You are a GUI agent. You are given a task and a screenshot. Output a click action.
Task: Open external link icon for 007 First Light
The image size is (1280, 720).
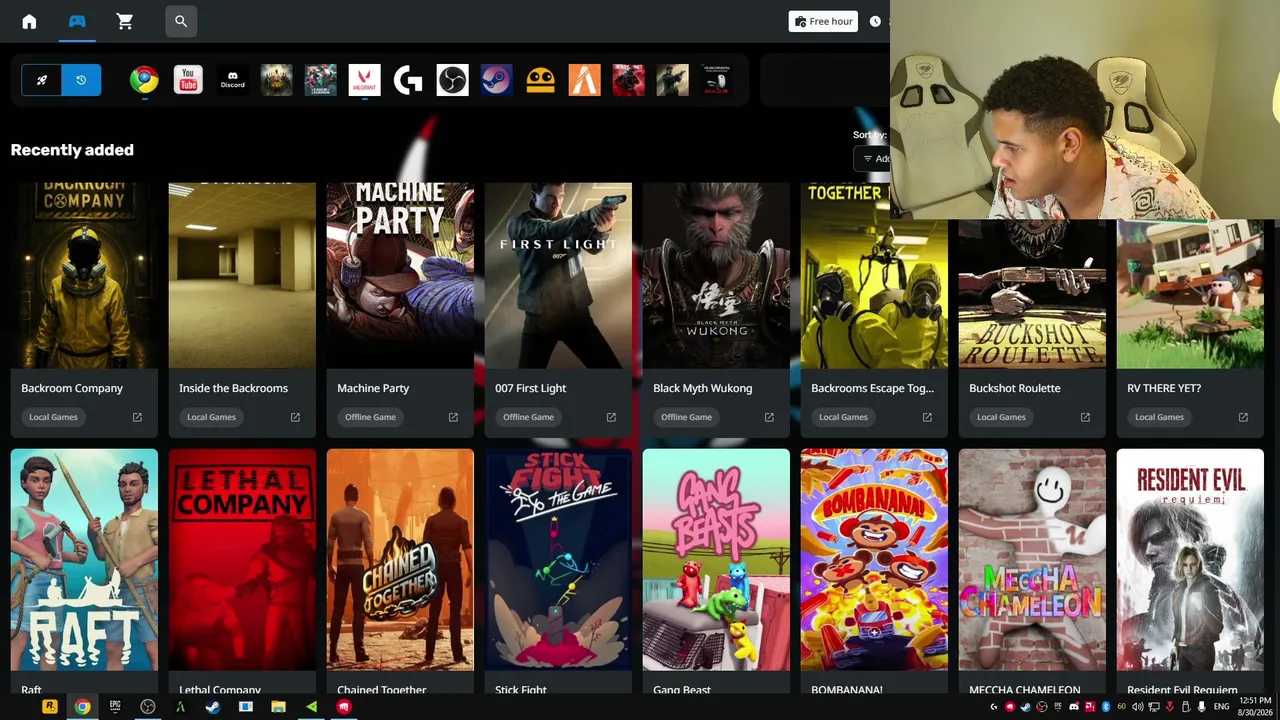point(611,417)
